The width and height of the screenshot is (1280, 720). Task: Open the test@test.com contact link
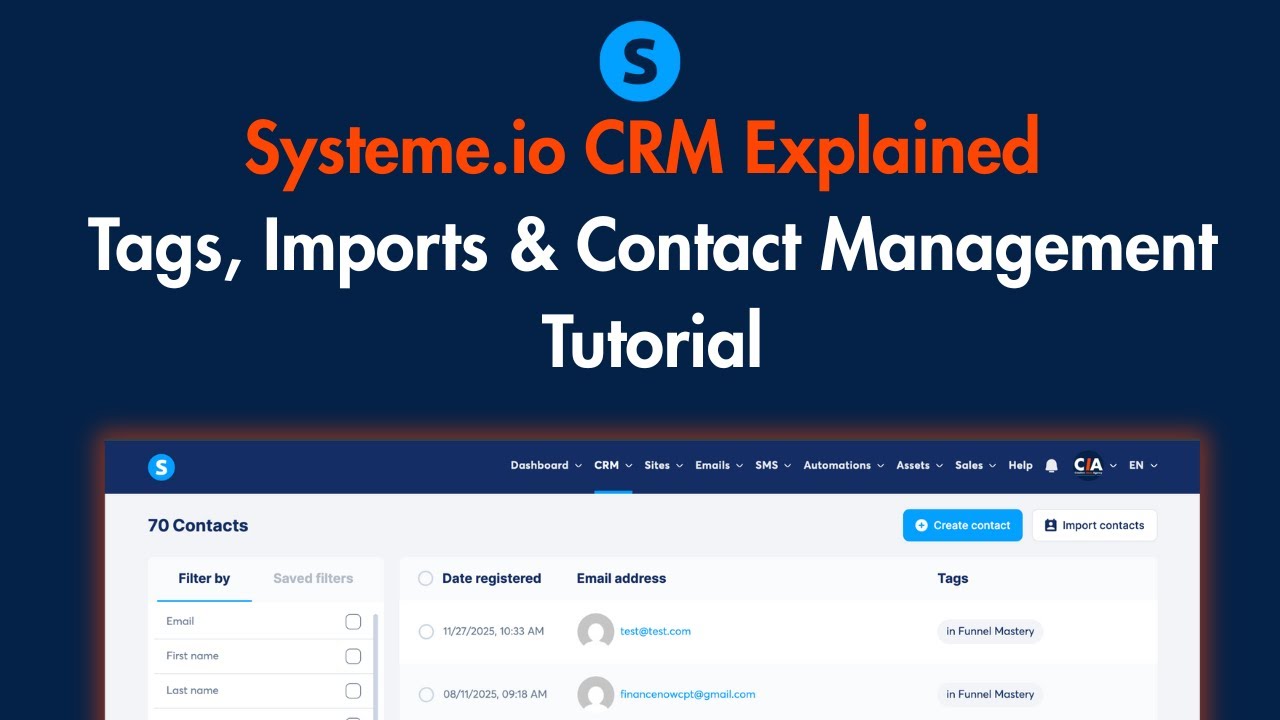click(x=655, y=631)
